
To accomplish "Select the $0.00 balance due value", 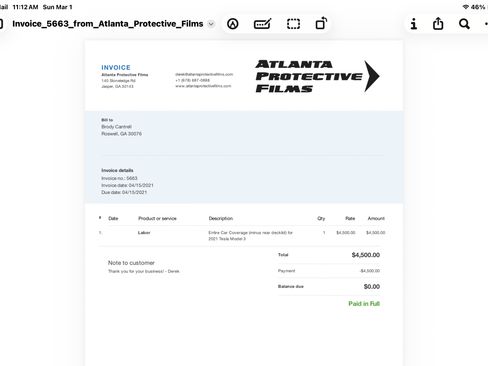I will click(x=372, y=287).
